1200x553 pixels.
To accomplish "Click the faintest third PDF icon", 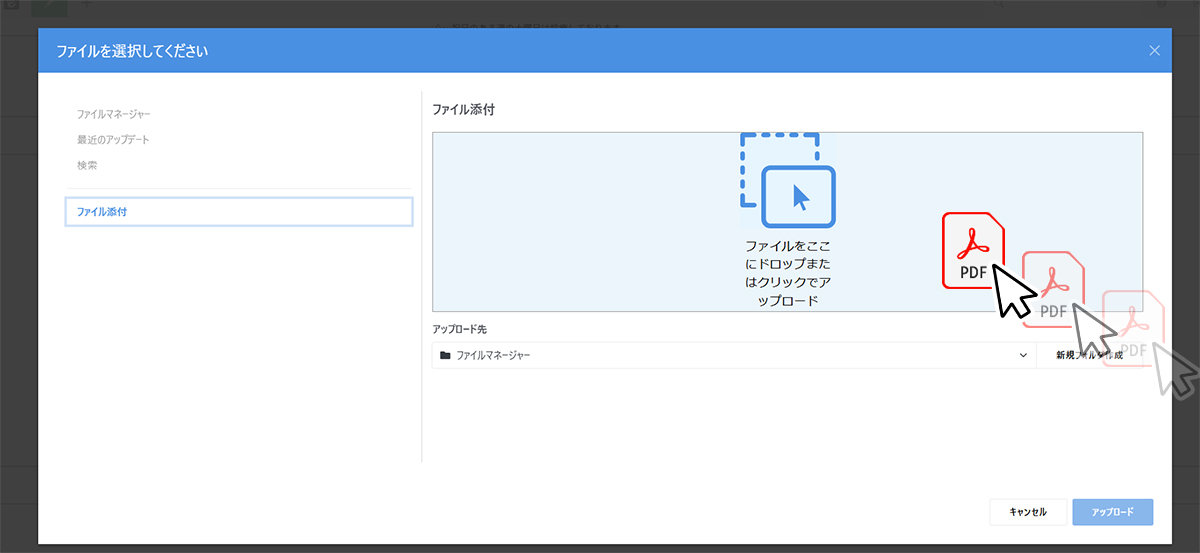I will (1133, 328).
